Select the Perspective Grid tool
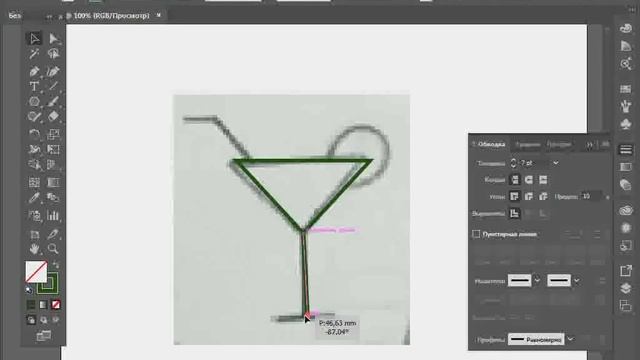Screen dimensions: 640x360 53,164
